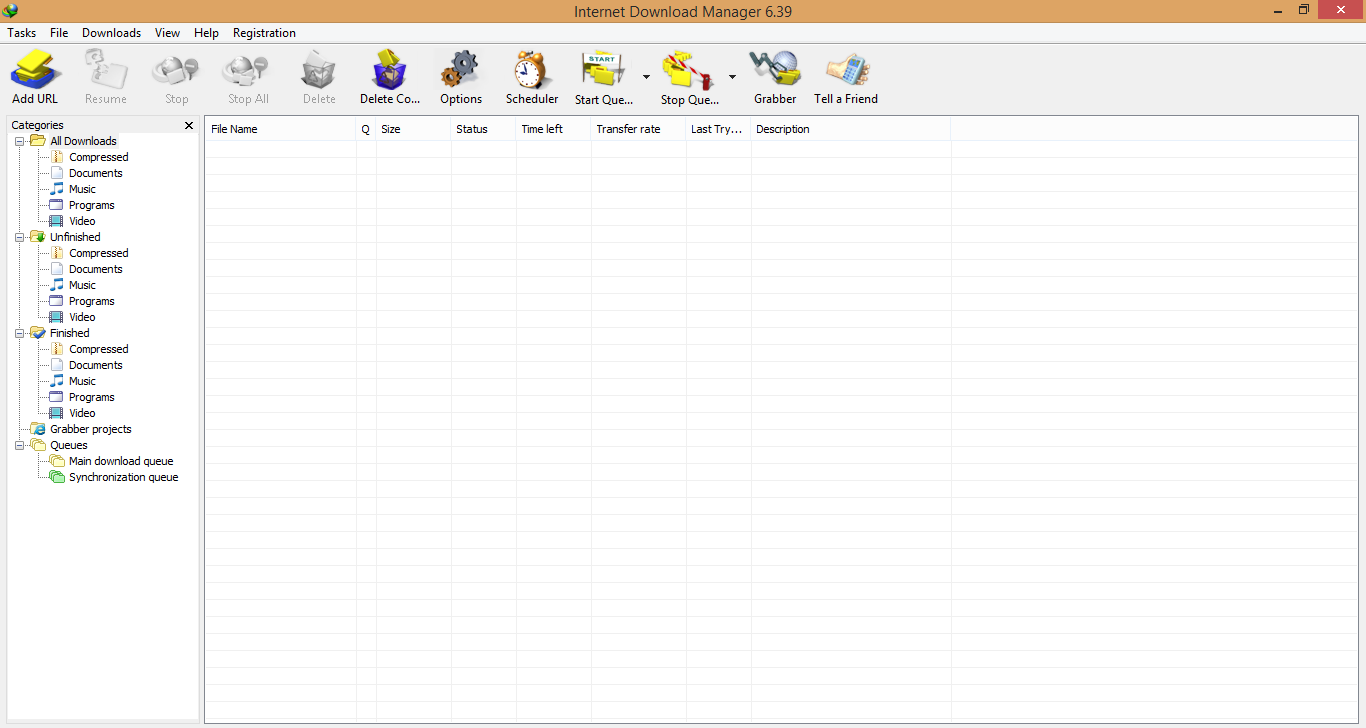
Task: Minimize the Internet Download Manager window
Action: 1279,10
